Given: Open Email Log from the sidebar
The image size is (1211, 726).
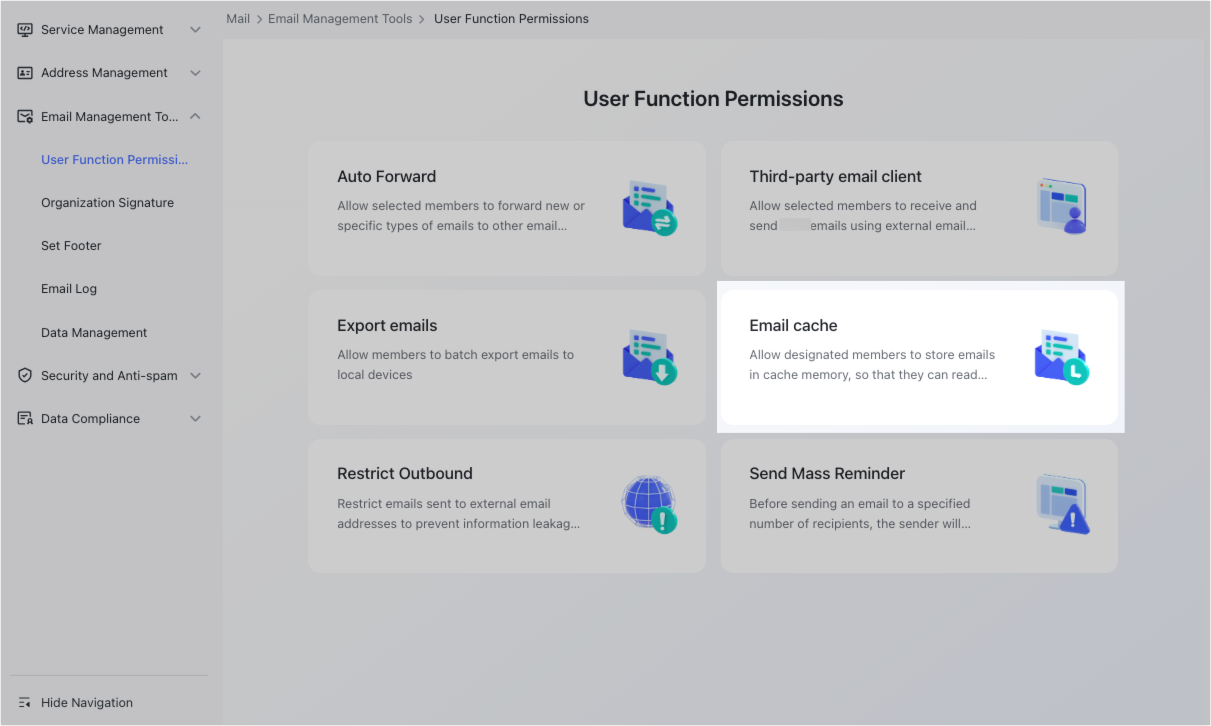Looking at the screenshot, I should (x=69, y=288).
